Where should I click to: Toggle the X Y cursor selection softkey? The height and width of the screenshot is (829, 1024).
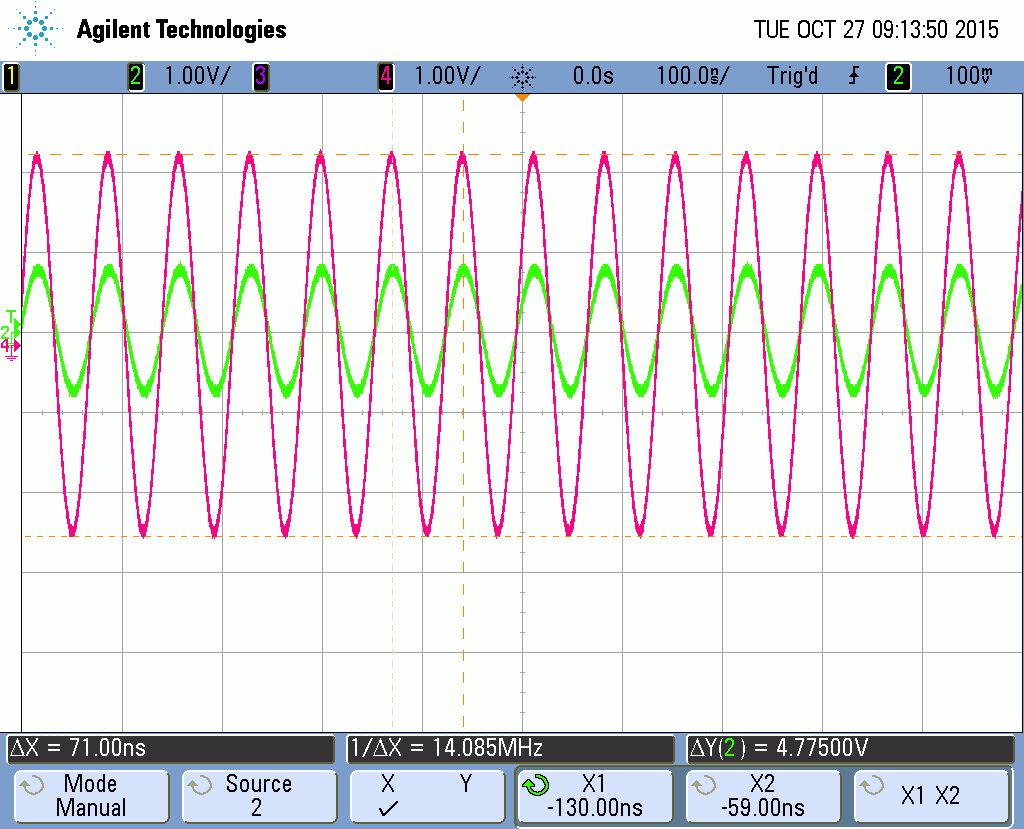coord(427,796)
